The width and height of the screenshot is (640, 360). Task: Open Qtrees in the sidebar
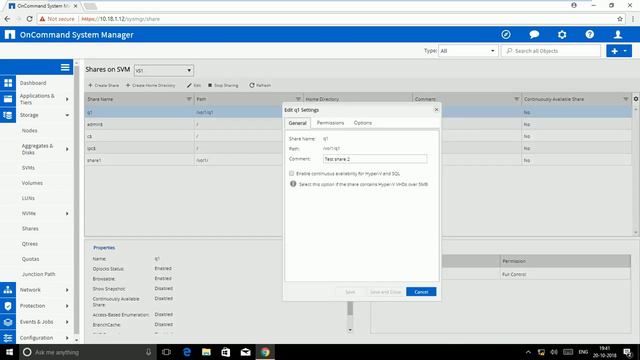pyautogui.click(x=30, y=244)
